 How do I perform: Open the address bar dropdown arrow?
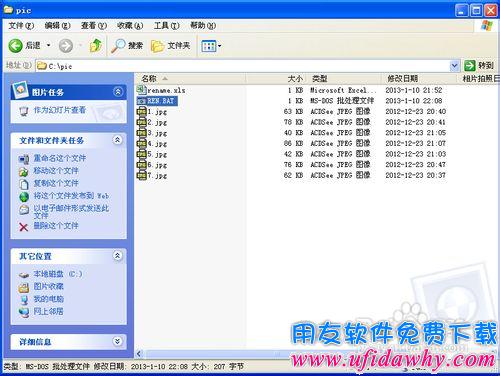pyautogui.click(x=454, y=66)
